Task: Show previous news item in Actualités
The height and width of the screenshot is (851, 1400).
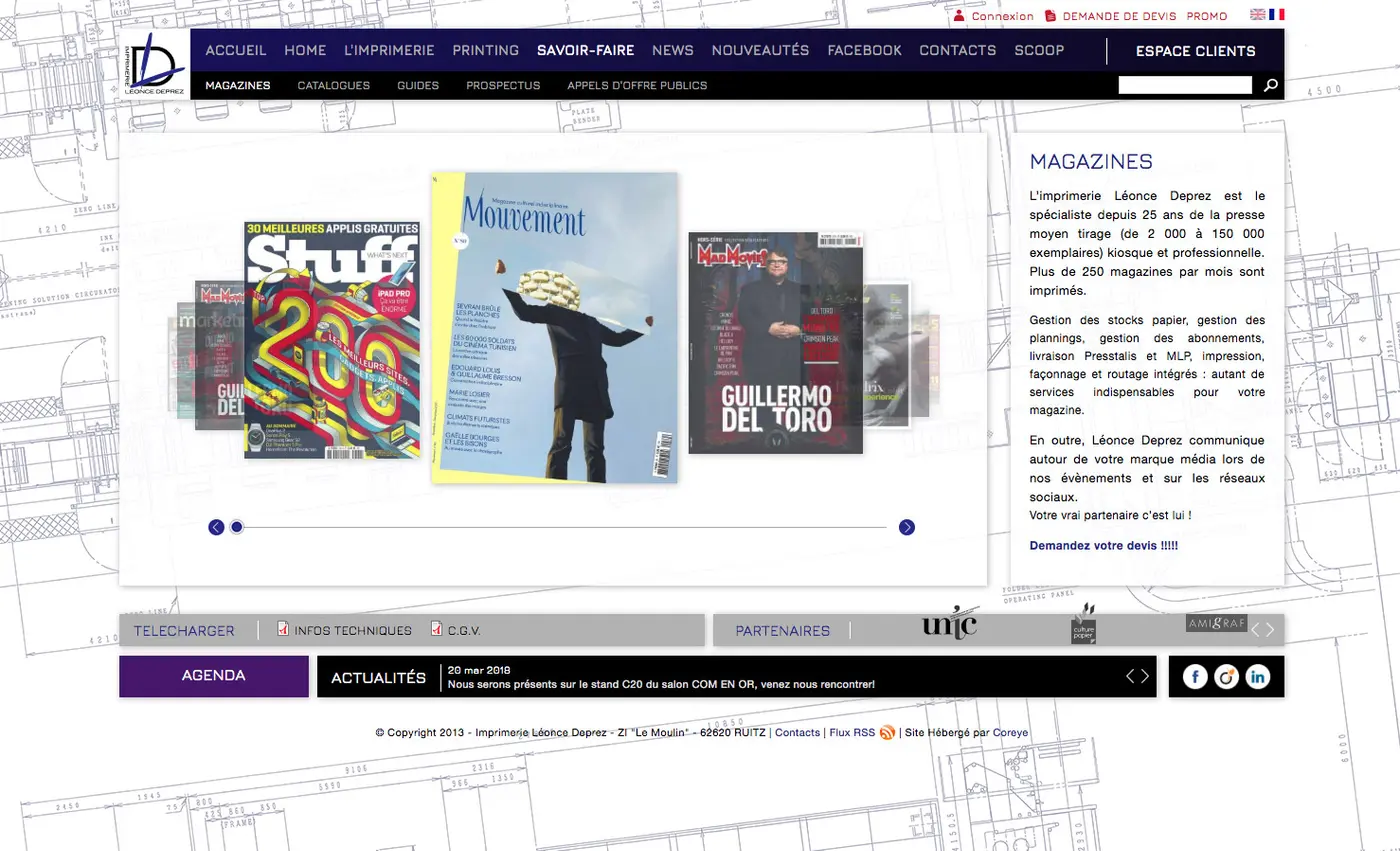Action: coord(1131,676)
